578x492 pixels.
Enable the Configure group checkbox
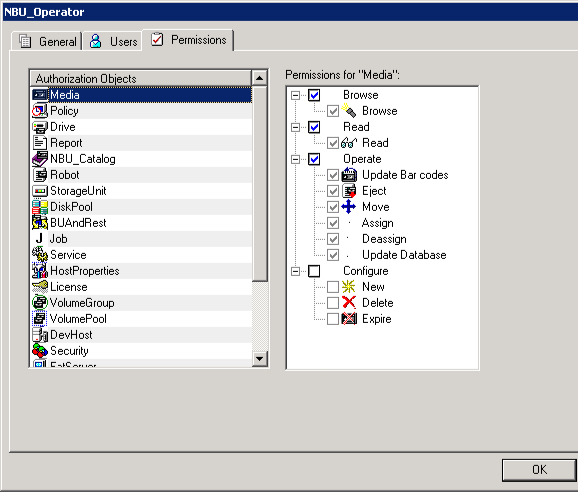(x=314, y=271)
